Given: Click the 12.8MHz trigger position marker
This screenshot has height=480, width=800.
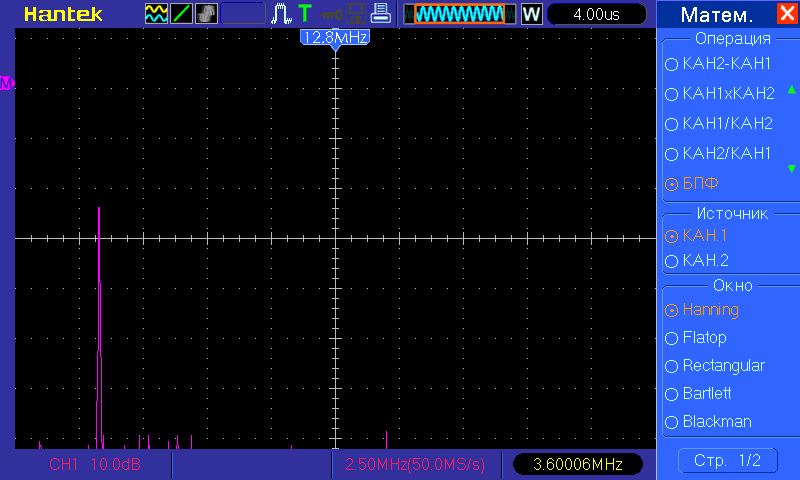Looking at the screenshot, I should click(336, 37).
